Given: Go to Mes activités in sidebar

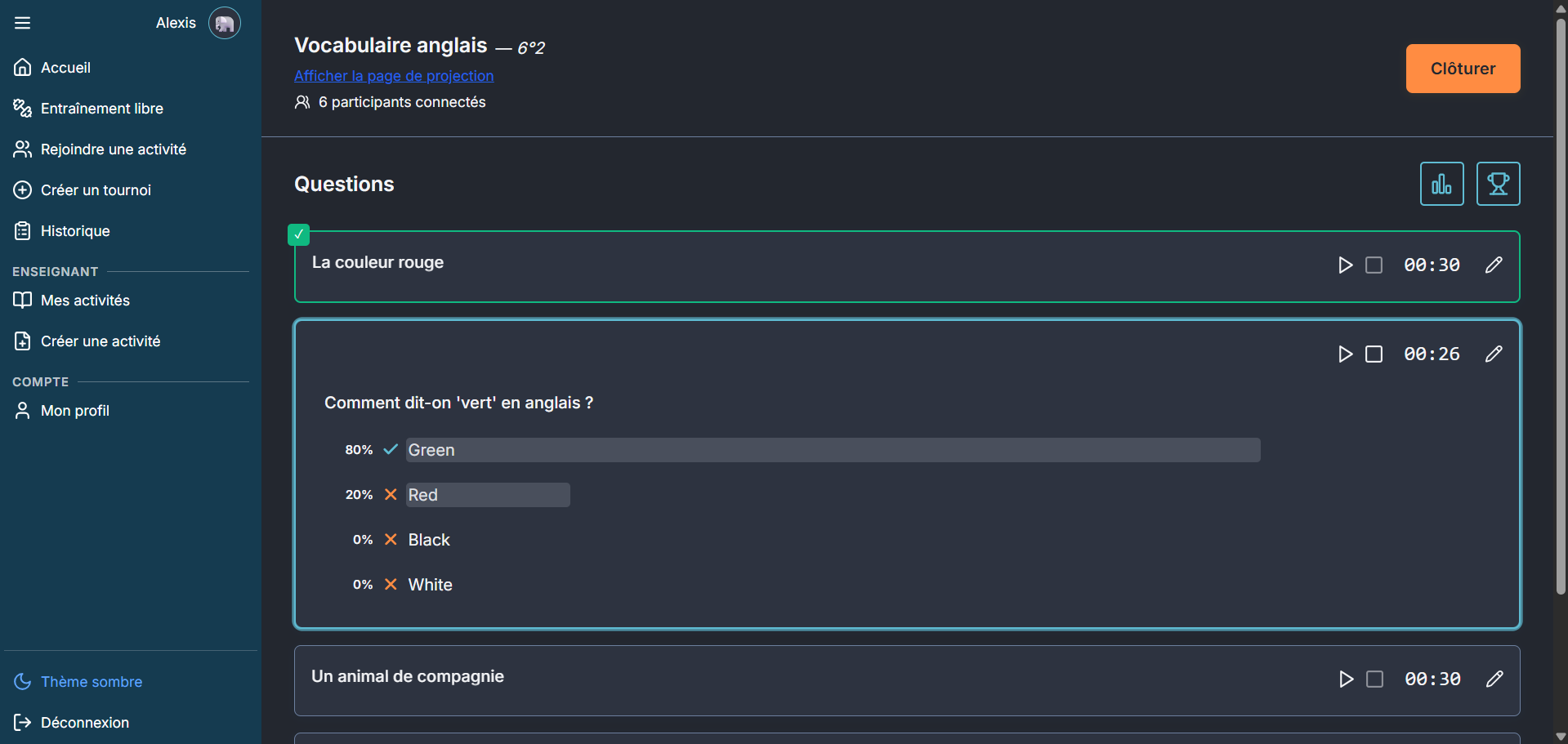Looking at the screenshot, I should pos(85,301).
